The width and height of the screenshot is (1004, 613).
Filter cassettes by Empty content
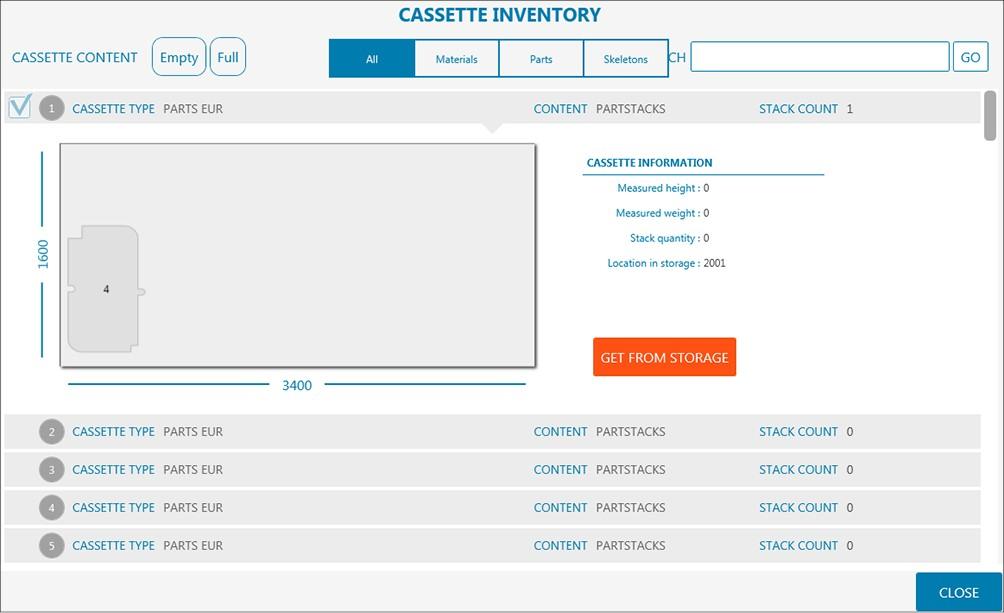(x=179, y=58)
